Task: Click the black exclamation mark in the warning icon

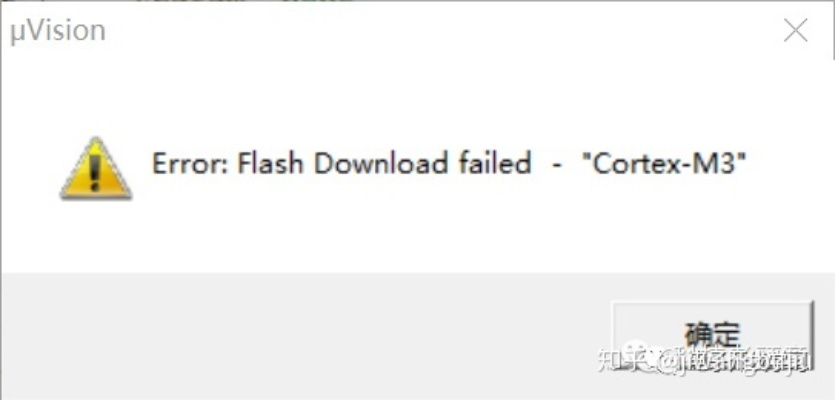Action: point(95,173)
